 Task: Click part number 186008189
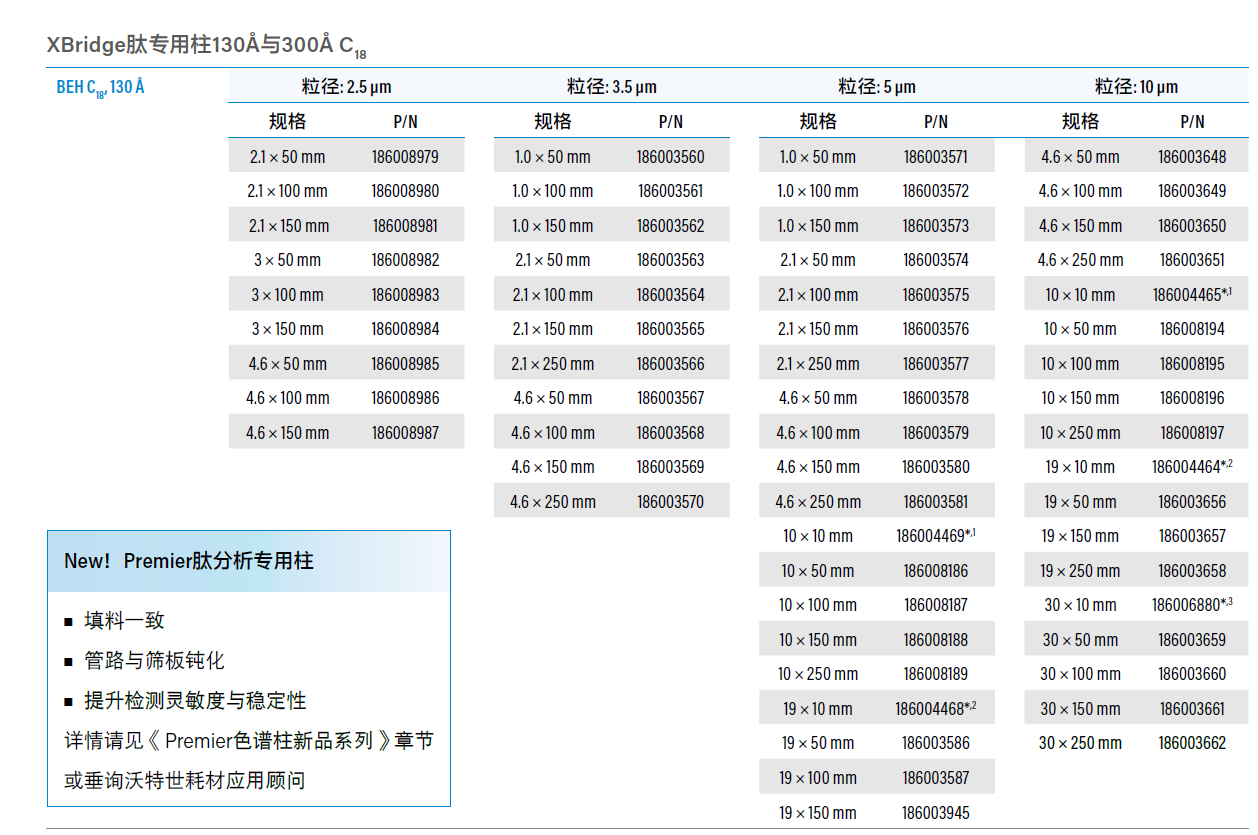click(936, 674)
